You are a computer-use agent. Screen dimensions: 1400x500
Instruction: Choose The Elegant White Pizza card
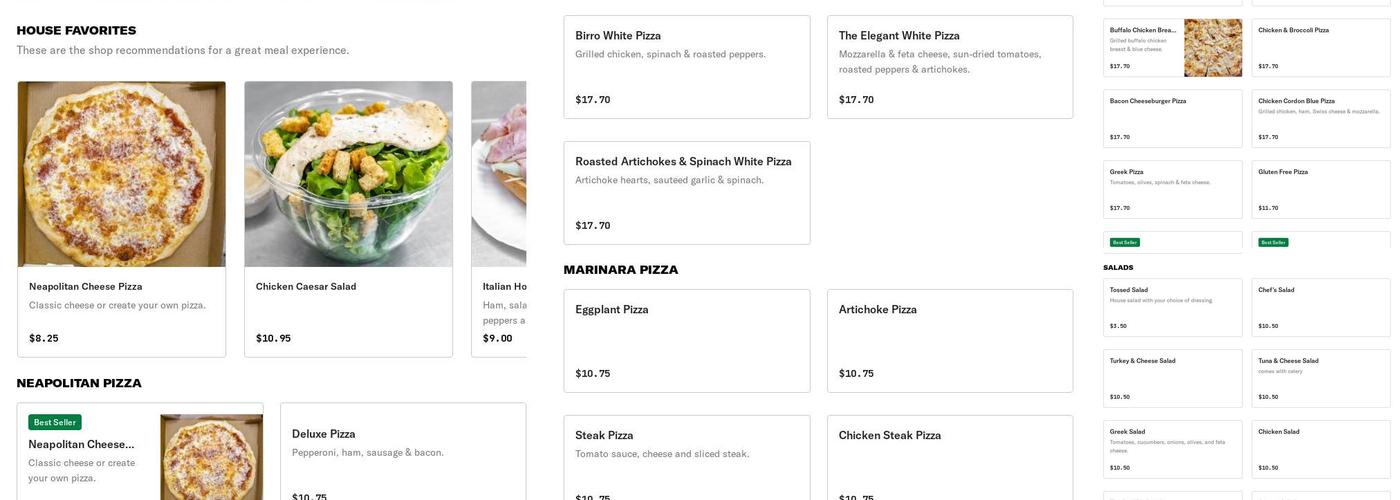tap(950, 67)
